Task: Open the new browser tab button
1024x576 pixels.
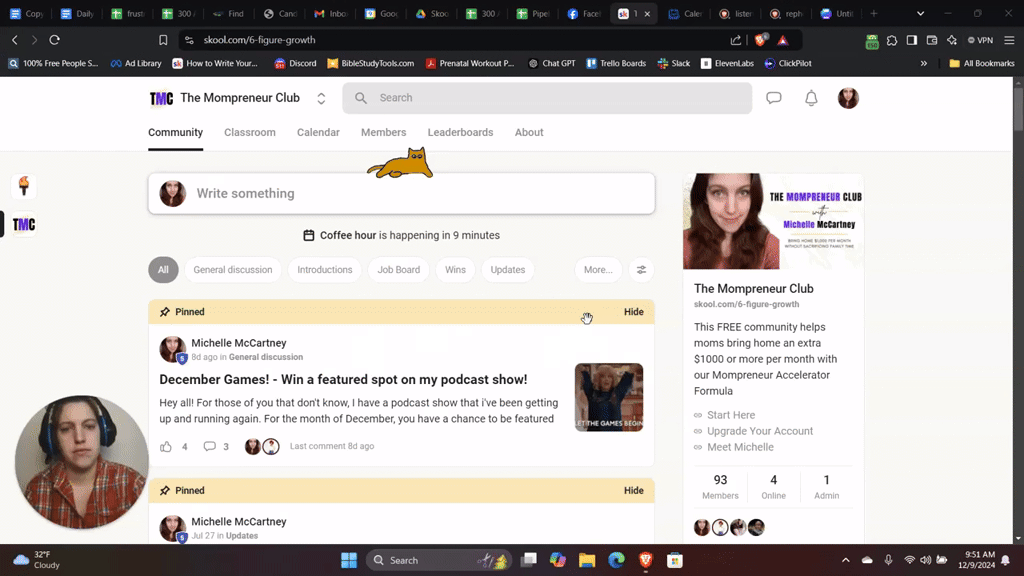Action: (874, 13)
